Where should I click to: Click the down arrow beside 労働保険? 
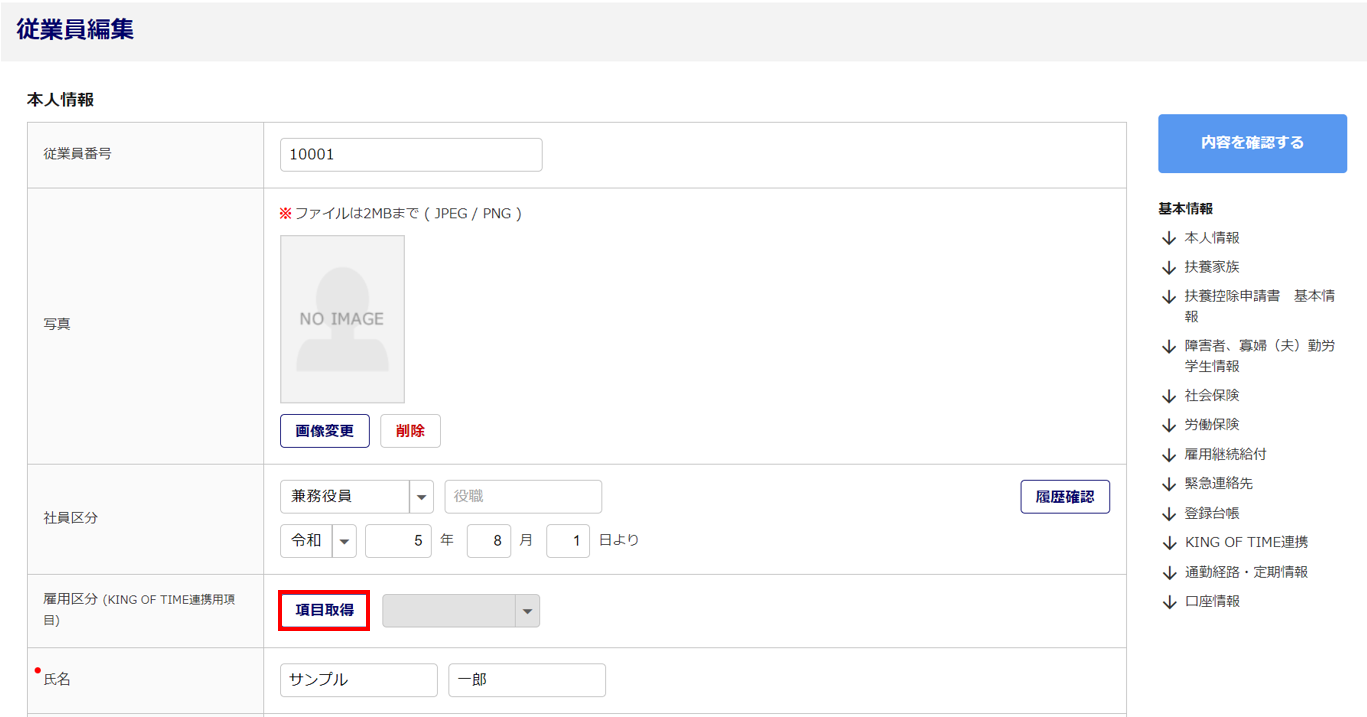pyautogui.click(x=1168, y=425)
